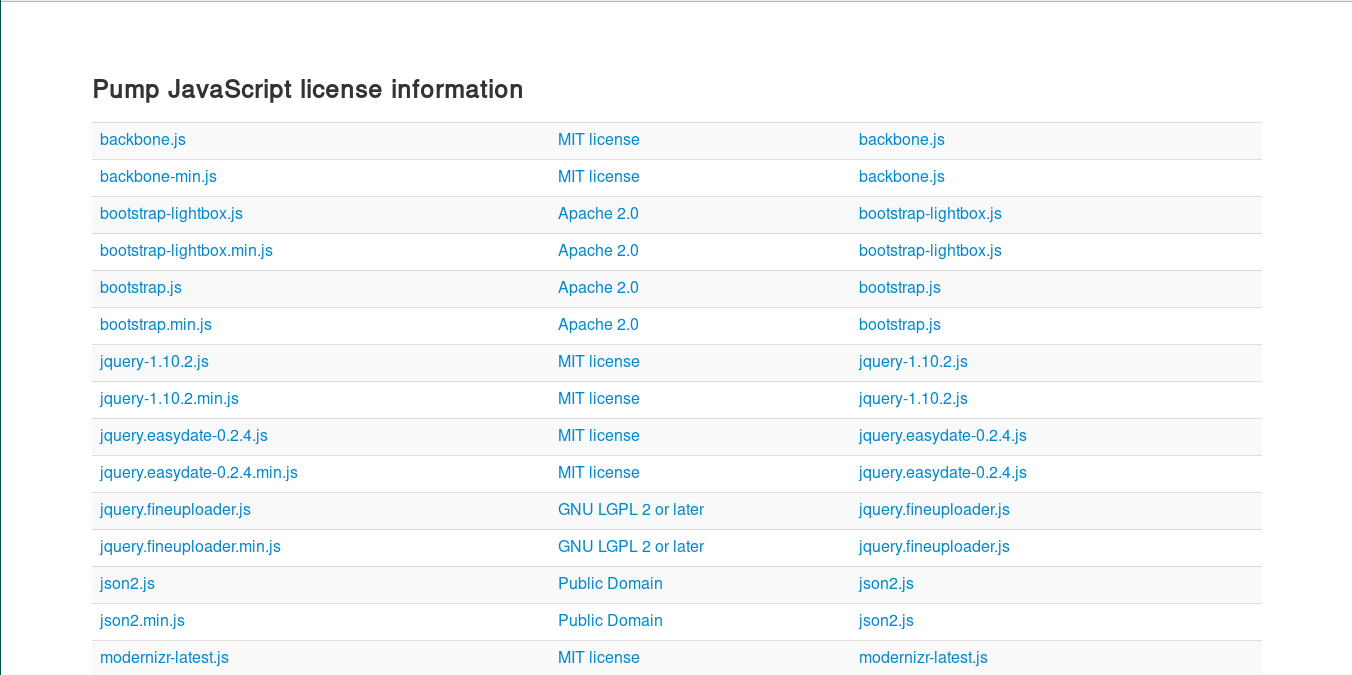The width and height of the screenshot is (1352, 675).
Task: Open the bootstrap.min.js file link
Action: point(156,325)
